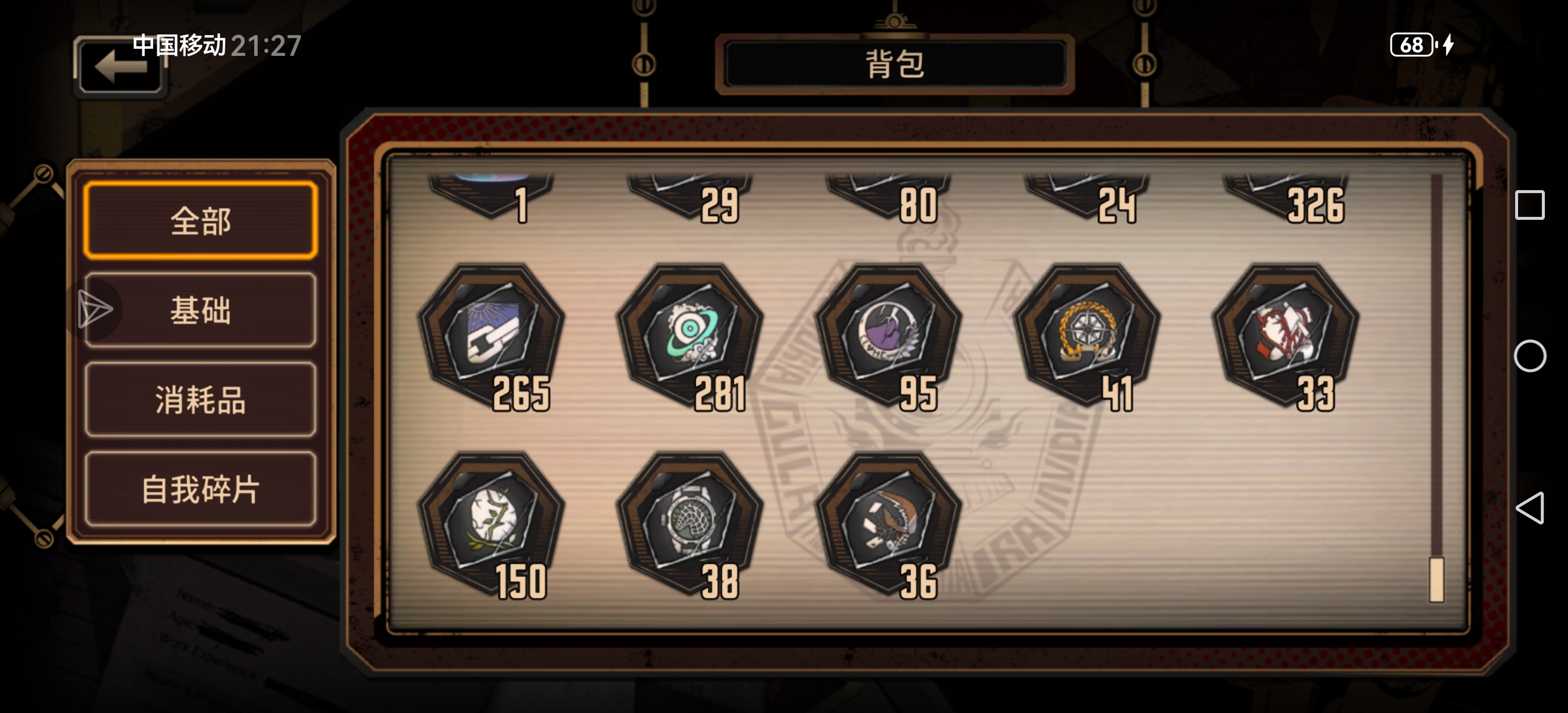Tap the Android back triangle button
Image resolution: width=1568 pixels, height=713 pixels.
[x=1529, y=507]
